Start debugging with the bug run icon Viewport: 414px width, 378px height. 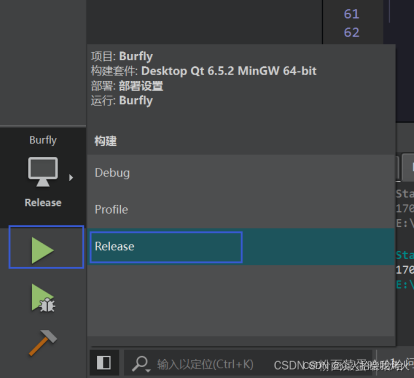tap(43, 298)
